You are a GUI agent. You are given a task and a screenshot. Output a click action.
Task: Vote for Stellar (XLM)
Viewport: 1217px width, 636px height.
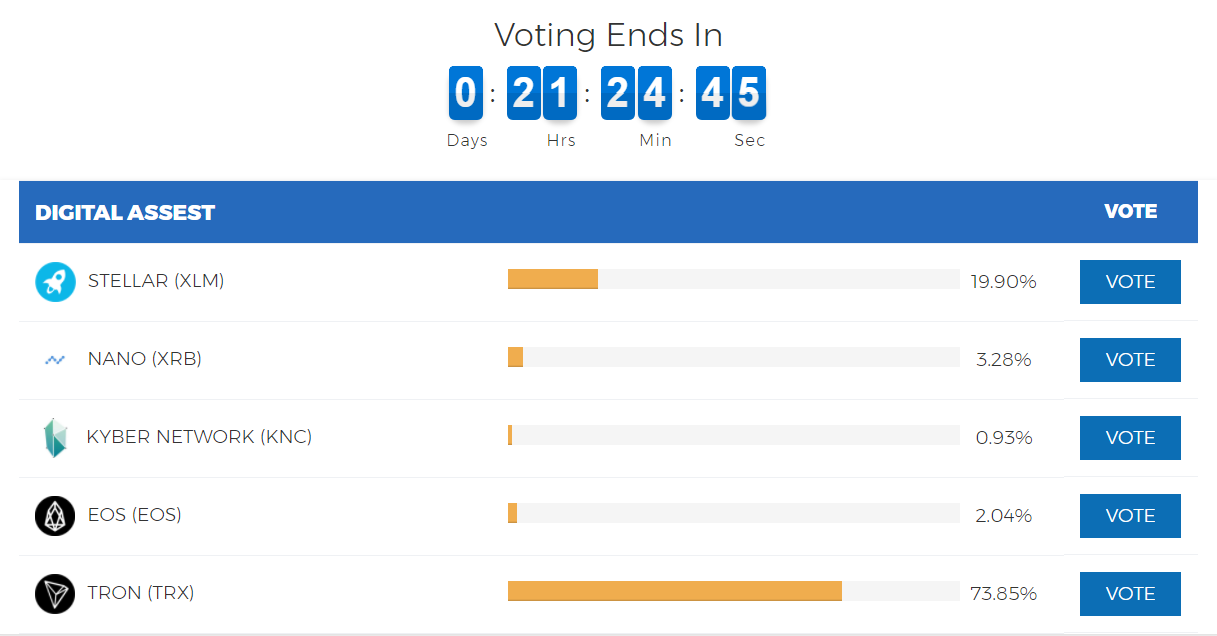point(1130,282)
